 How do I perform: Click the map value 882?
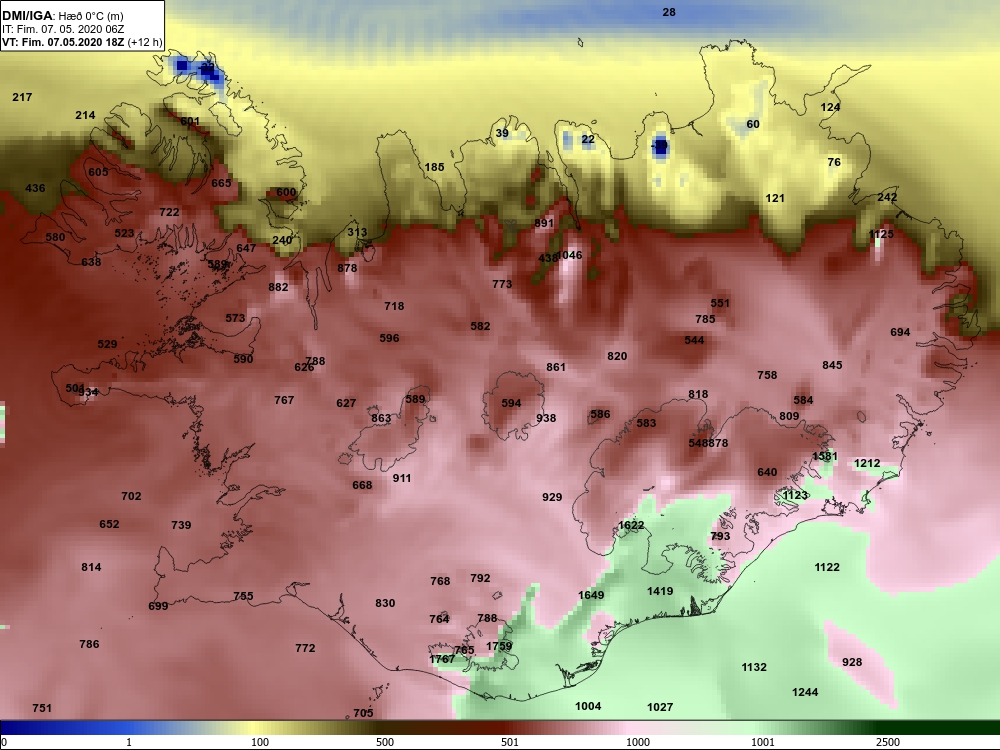[279, 288]
